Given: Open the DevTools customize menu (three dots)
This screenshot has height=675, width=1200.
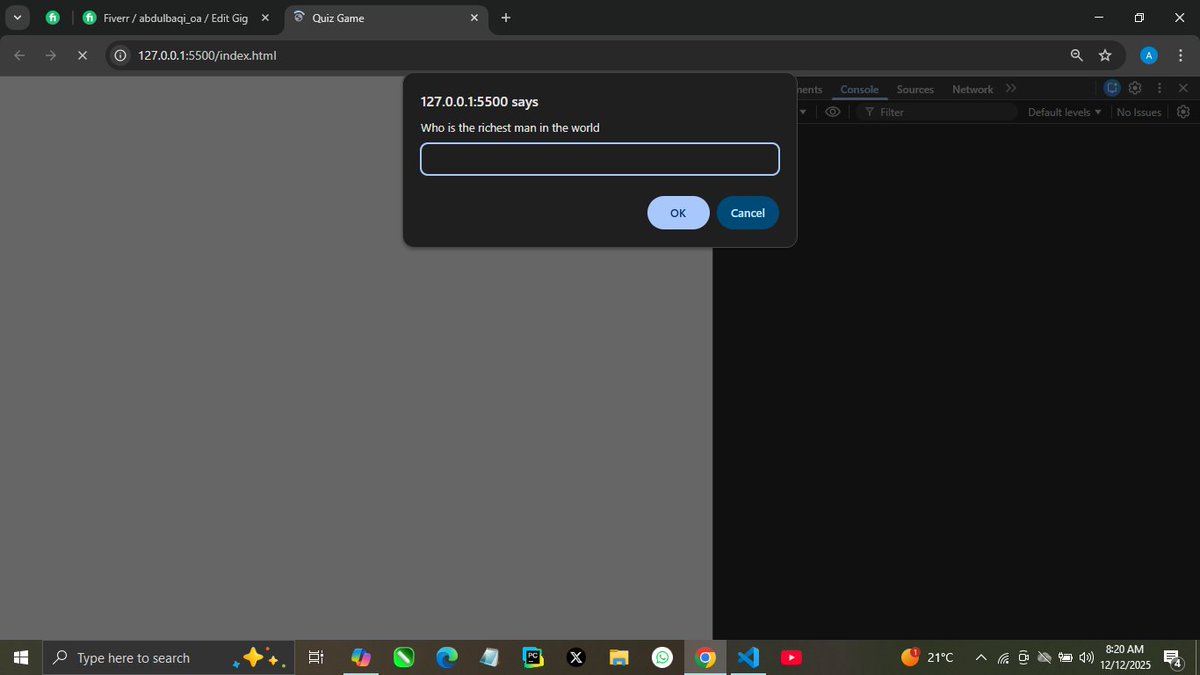Looking at the screenshot, I should [1159, 88].
